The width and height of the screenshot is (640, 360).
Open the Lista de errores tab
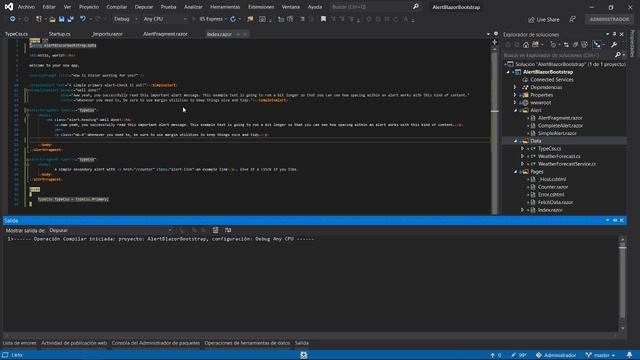click(19, 343)
